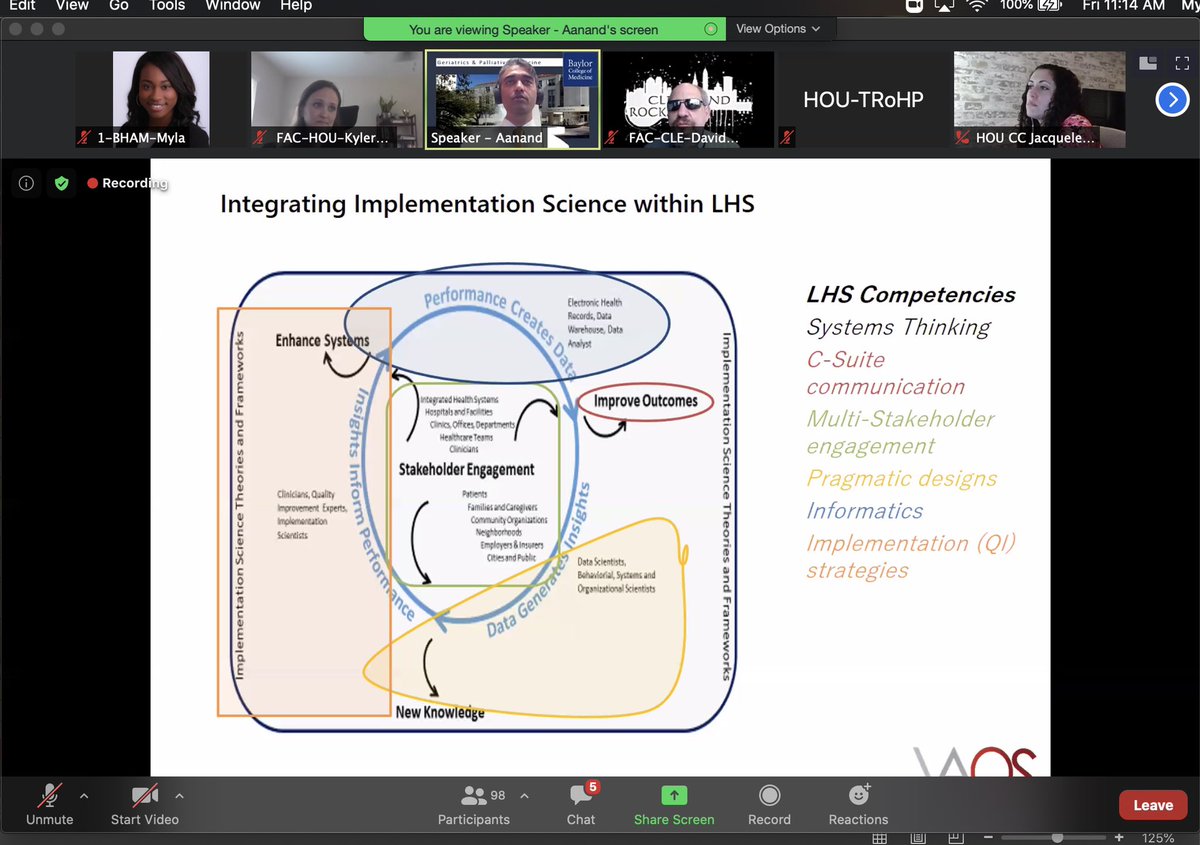Start Video camera button
This screenshot has width=1200, height=845.
(145, 805)
